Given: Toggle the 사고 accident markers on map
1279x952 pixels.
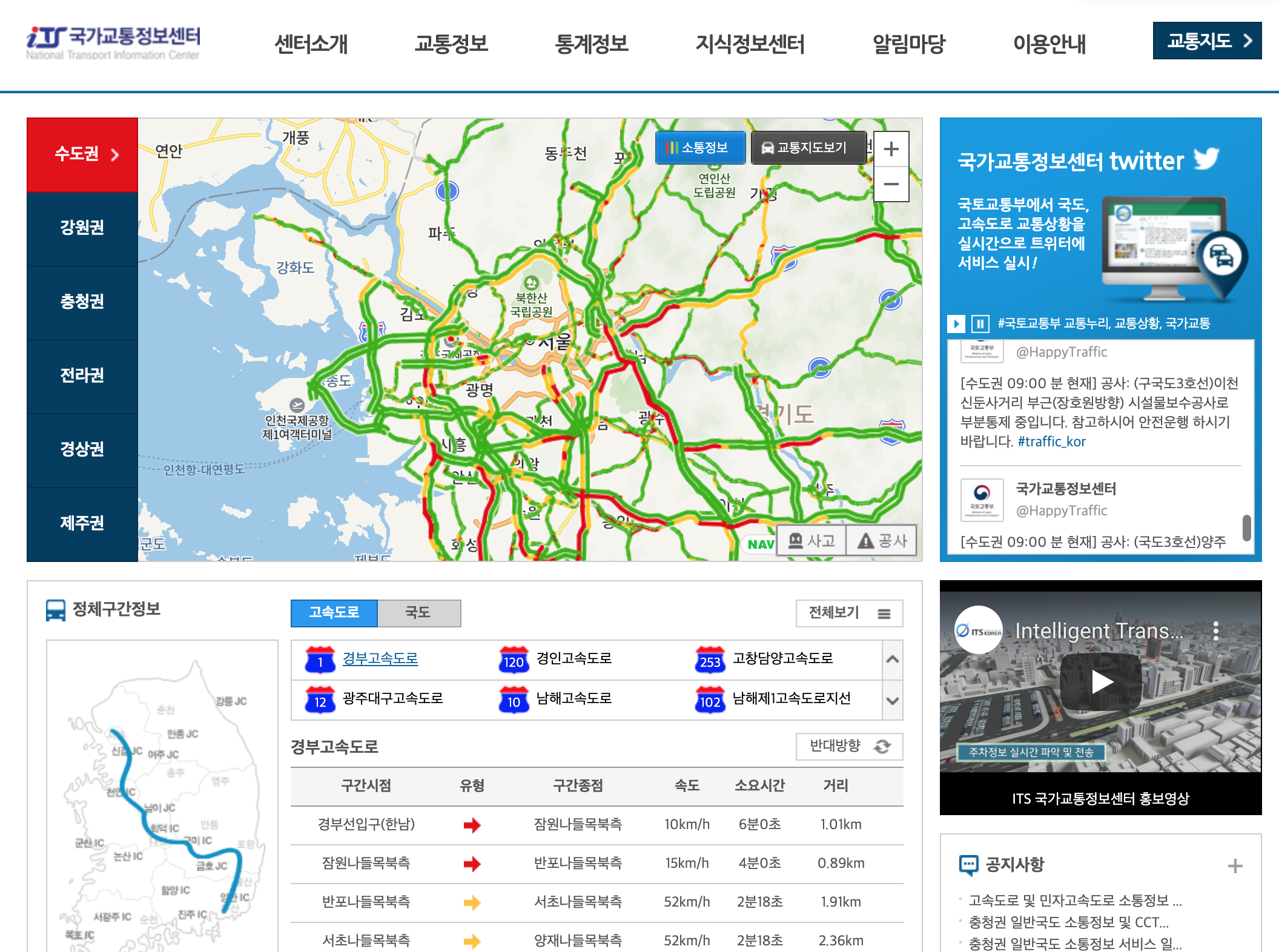Looking at the screenshot, I should [811, 540].
